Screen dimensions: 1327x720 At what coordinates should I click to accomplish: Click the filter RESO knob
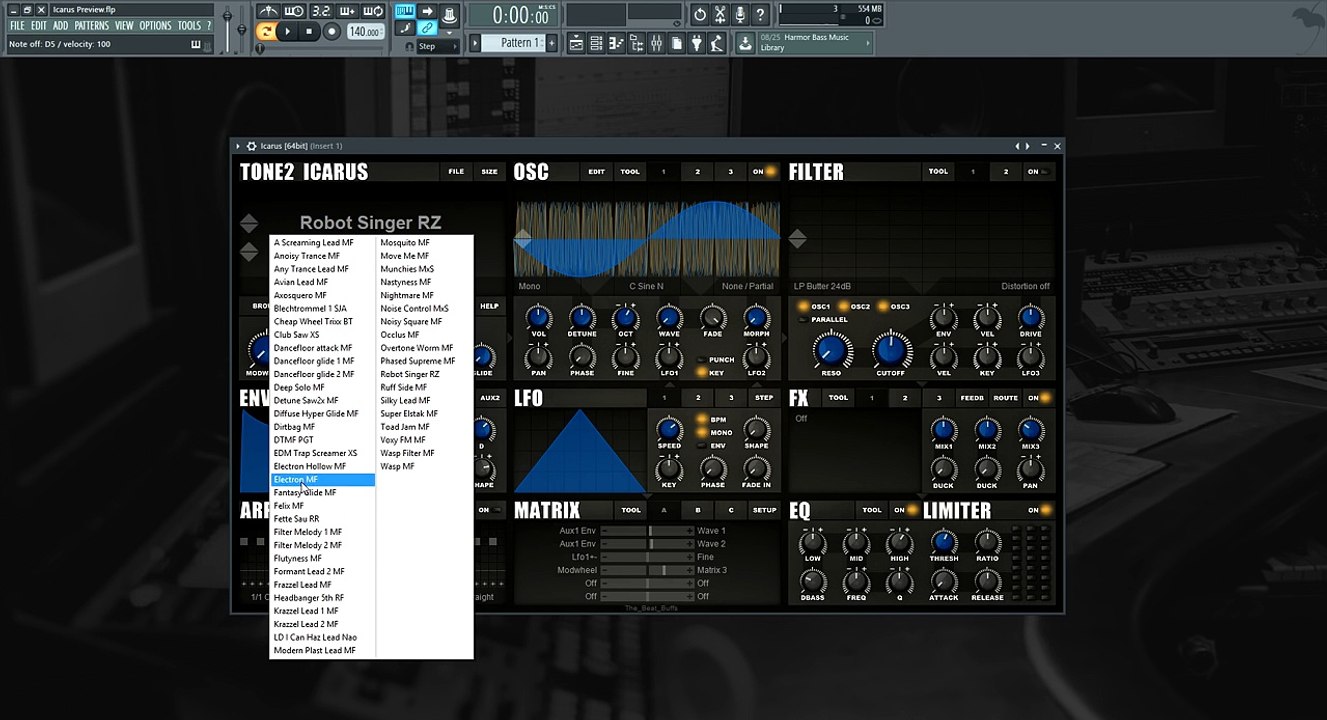click(830, 349)
